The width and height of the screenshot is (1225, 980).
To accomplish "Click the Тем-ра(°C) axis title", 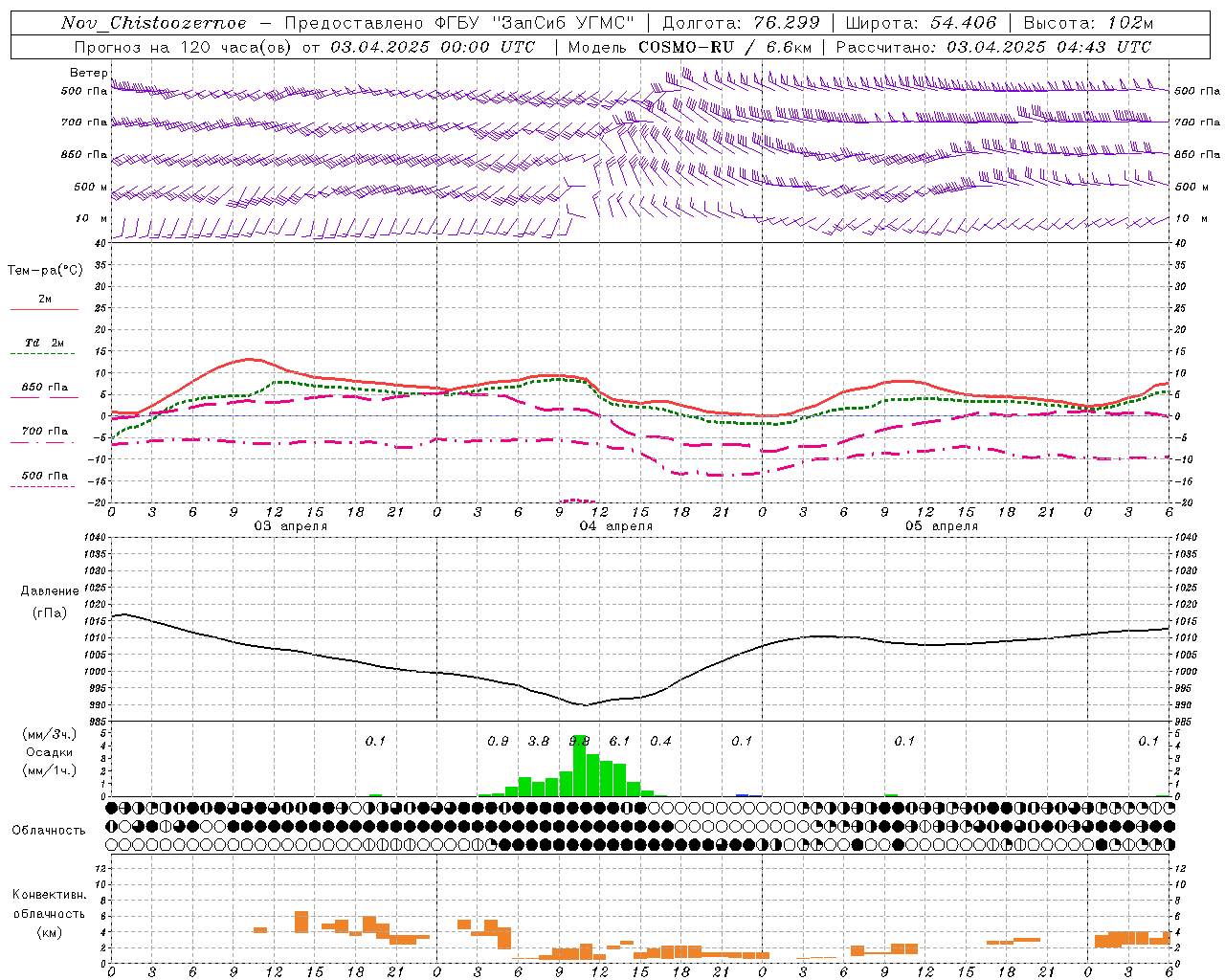I will [x=45, y=271].
